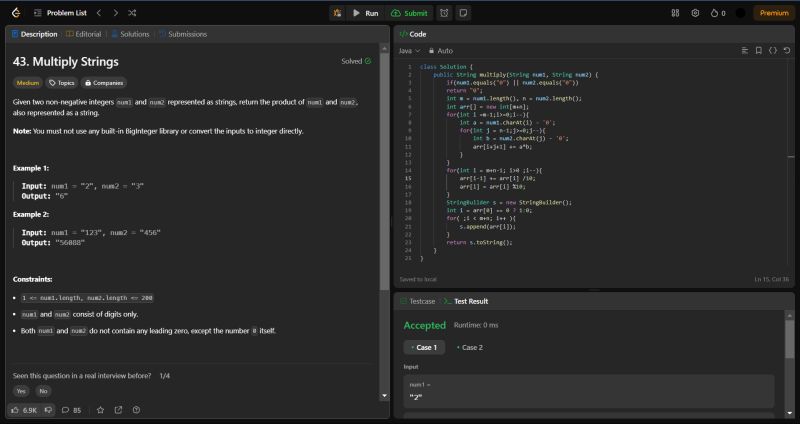Select the Case 2 test tab
The width and height of the screenshot is (800, 424).
click(470, 347)
